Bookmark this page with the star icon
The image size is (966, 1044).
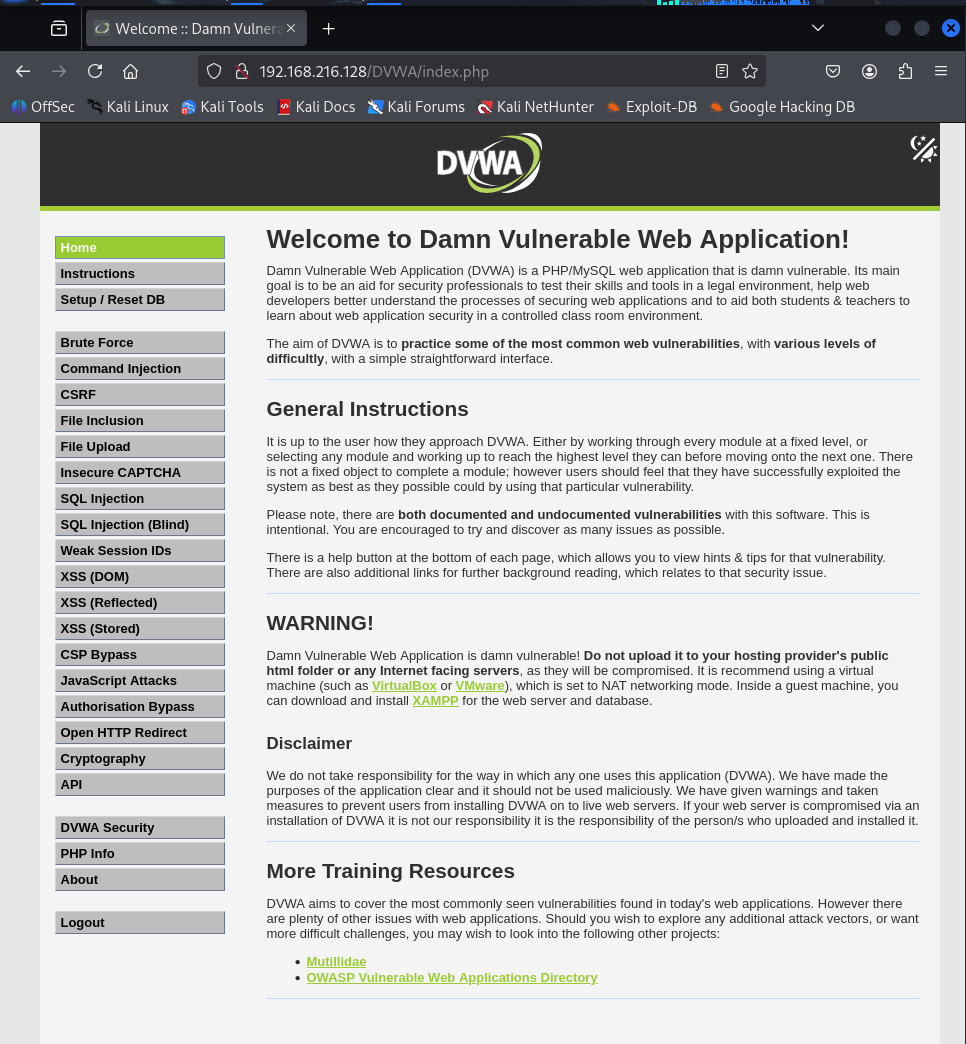click(x=750, y=71)
